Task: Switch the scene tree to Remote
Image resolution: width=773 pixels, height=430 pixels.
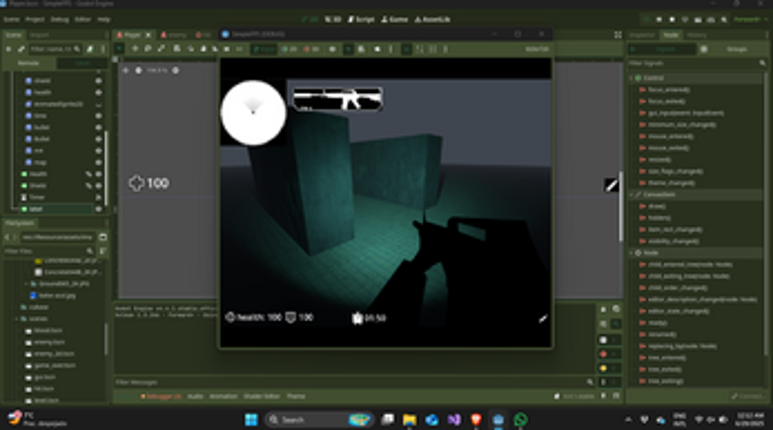Action: [x=29, y=63]
